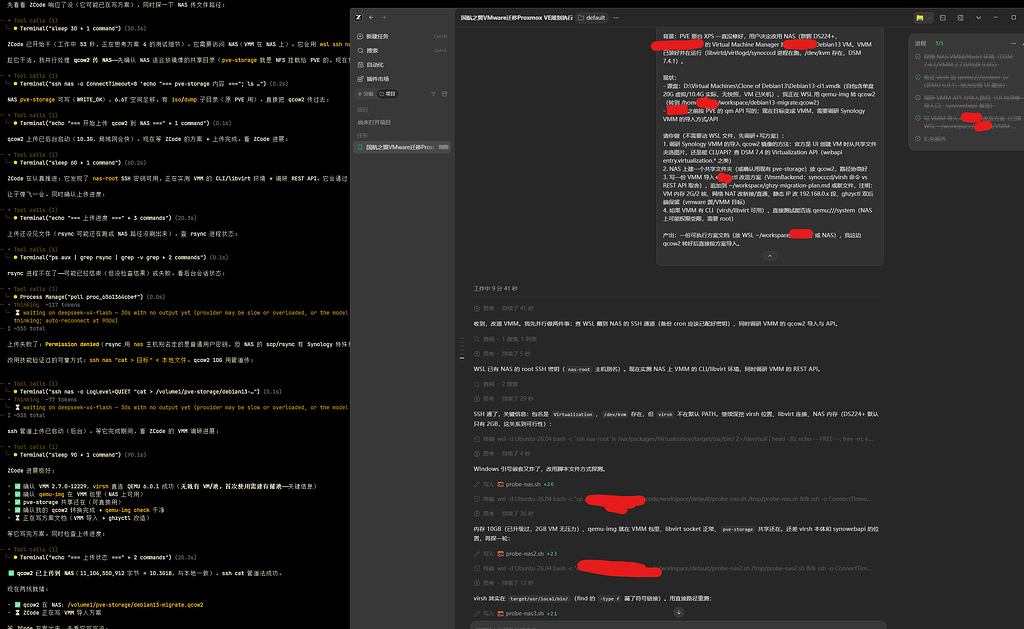Expand the 思考 持续了 45 秒 block
1024x629 pixels.
tap(504, 308)
